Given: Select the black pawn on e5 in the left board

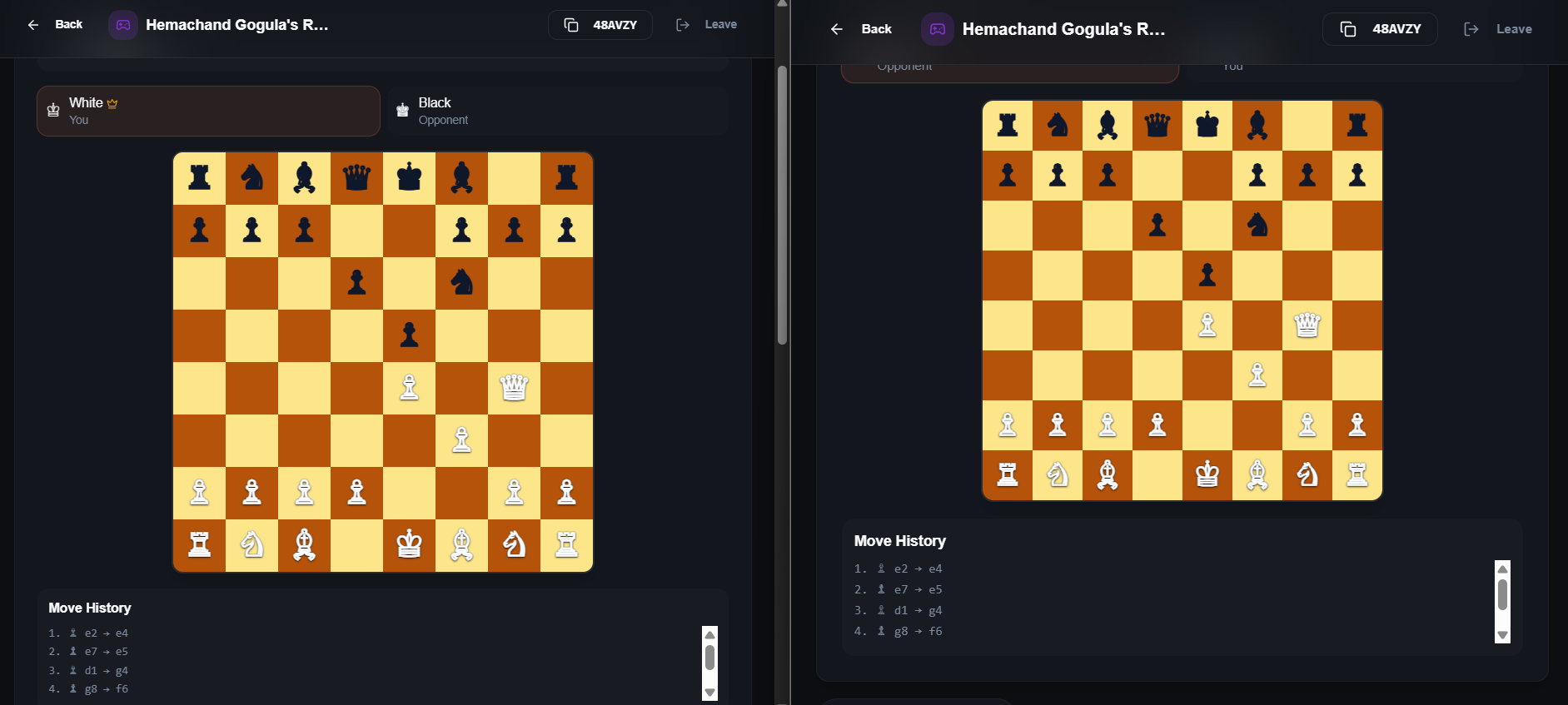Looking at the screenshot, I should coord(409,335).
